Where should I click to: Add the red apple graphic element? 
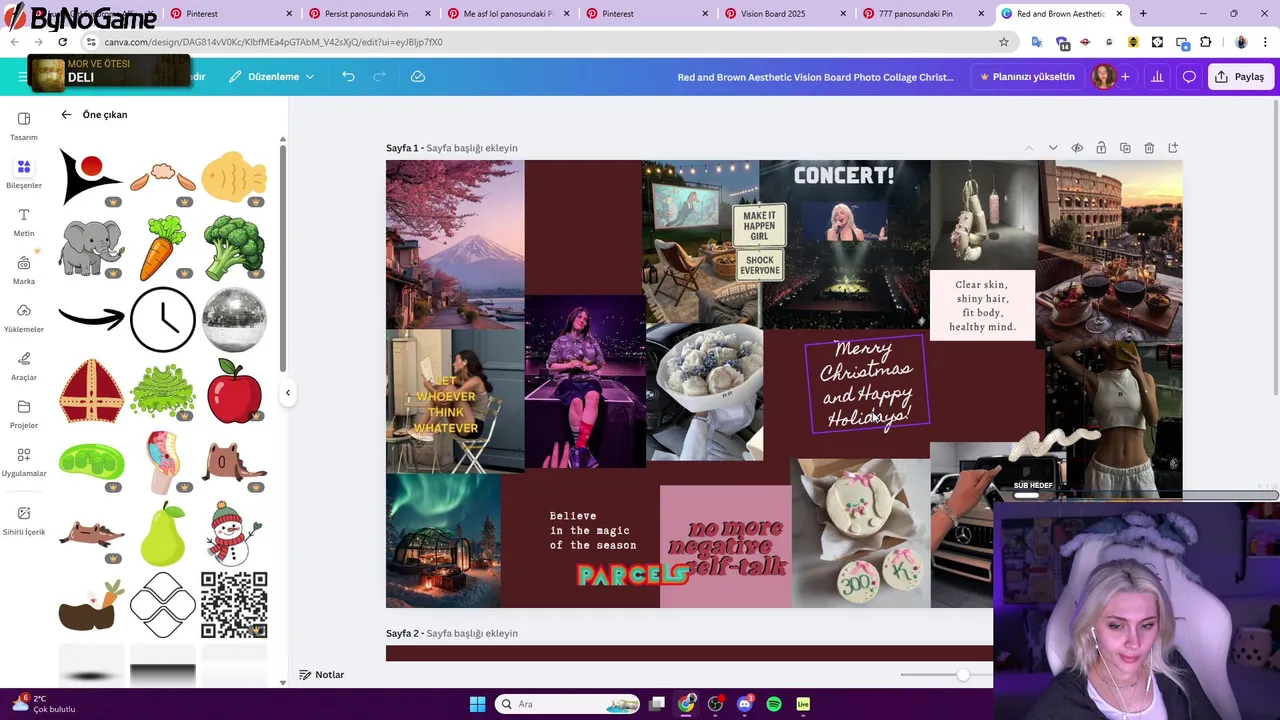pos(234,391)
